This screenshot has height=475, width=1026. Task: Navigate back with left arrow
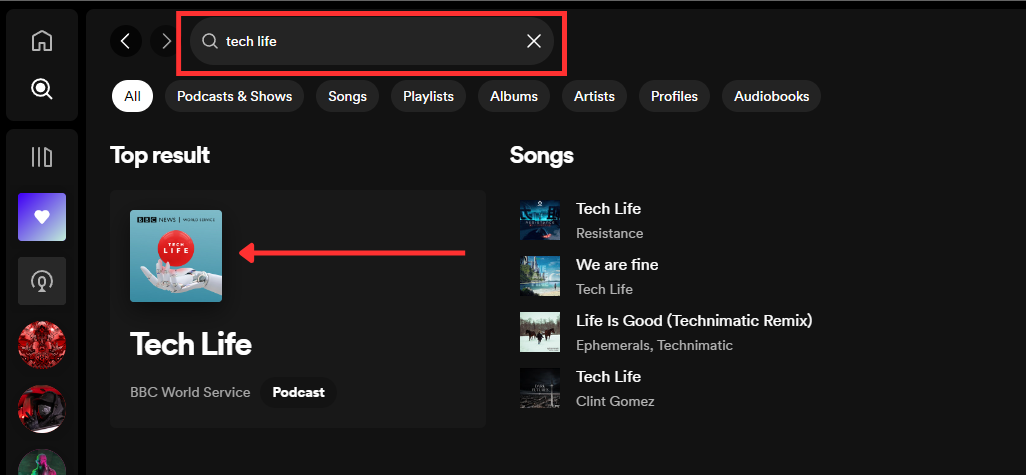coord(125,41)
